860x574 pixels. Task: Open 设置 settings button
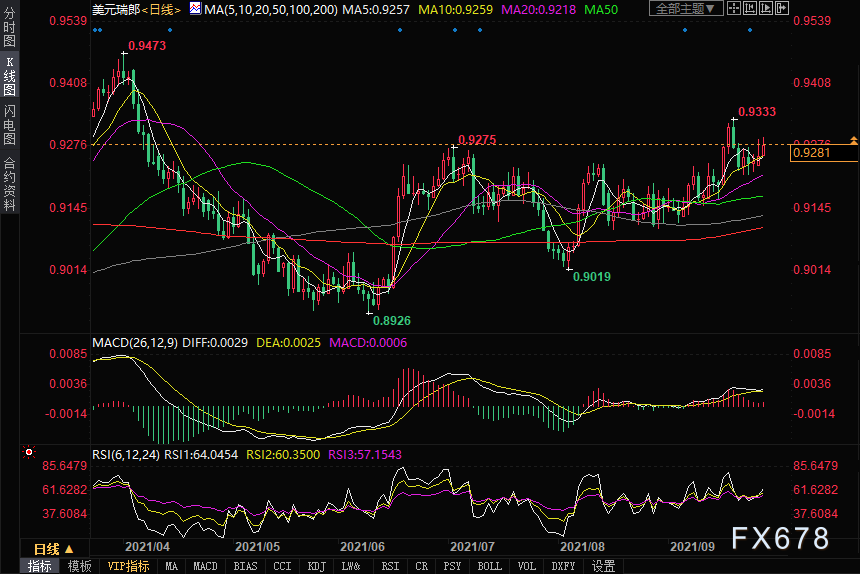(603, 566)
